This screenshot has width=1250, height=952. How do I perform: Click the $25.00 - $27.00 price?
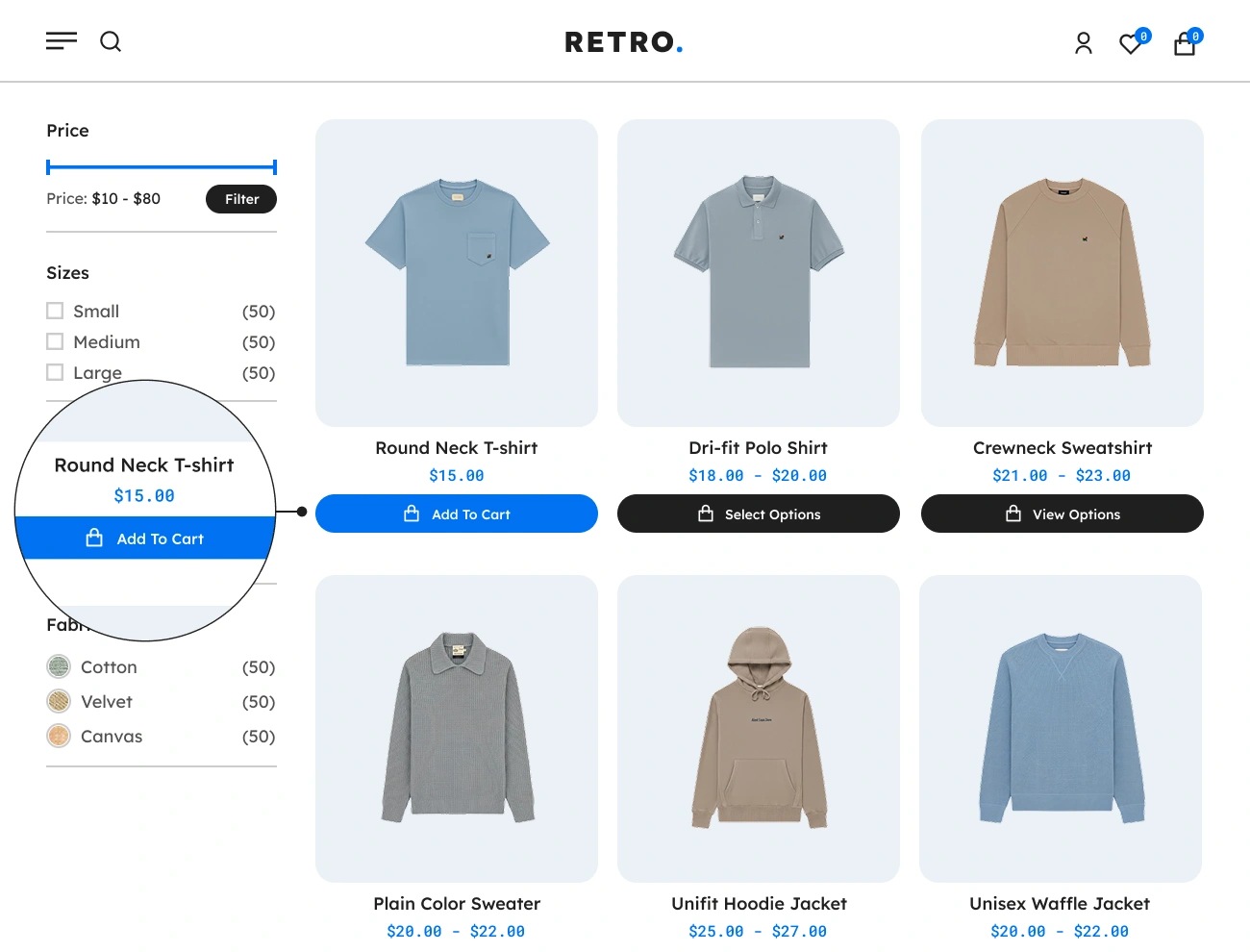tap(758, 932)
